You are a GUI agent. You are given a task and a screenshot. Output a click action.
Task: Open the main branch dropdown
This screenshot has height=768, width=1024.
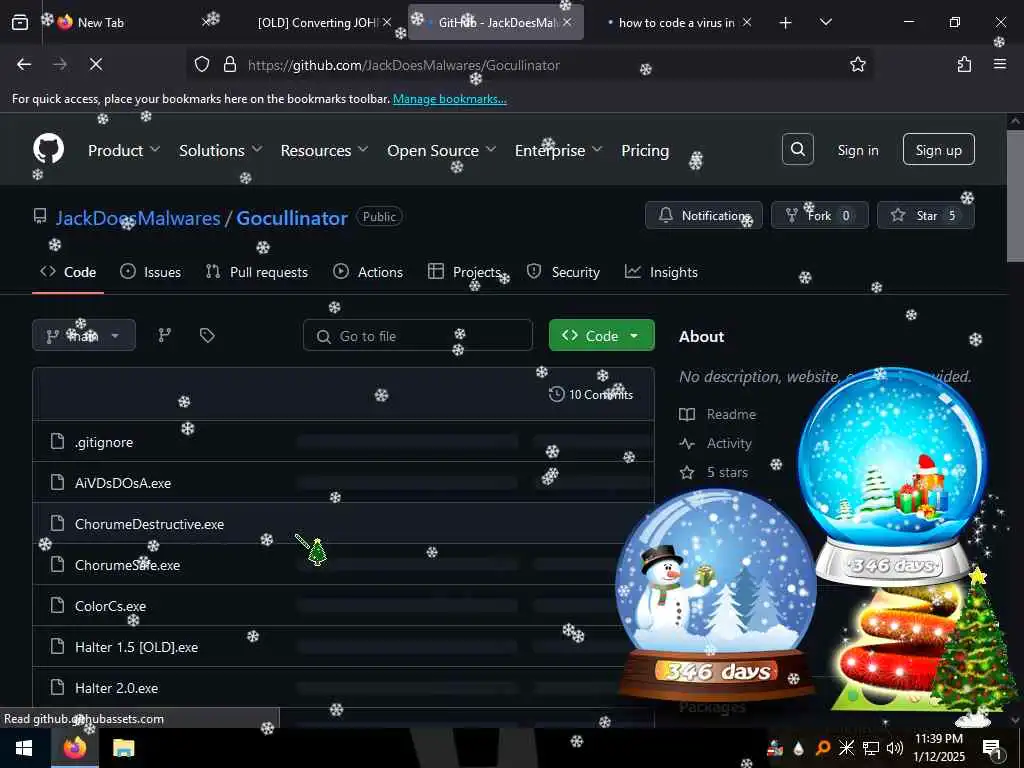(x=84, y=335)
